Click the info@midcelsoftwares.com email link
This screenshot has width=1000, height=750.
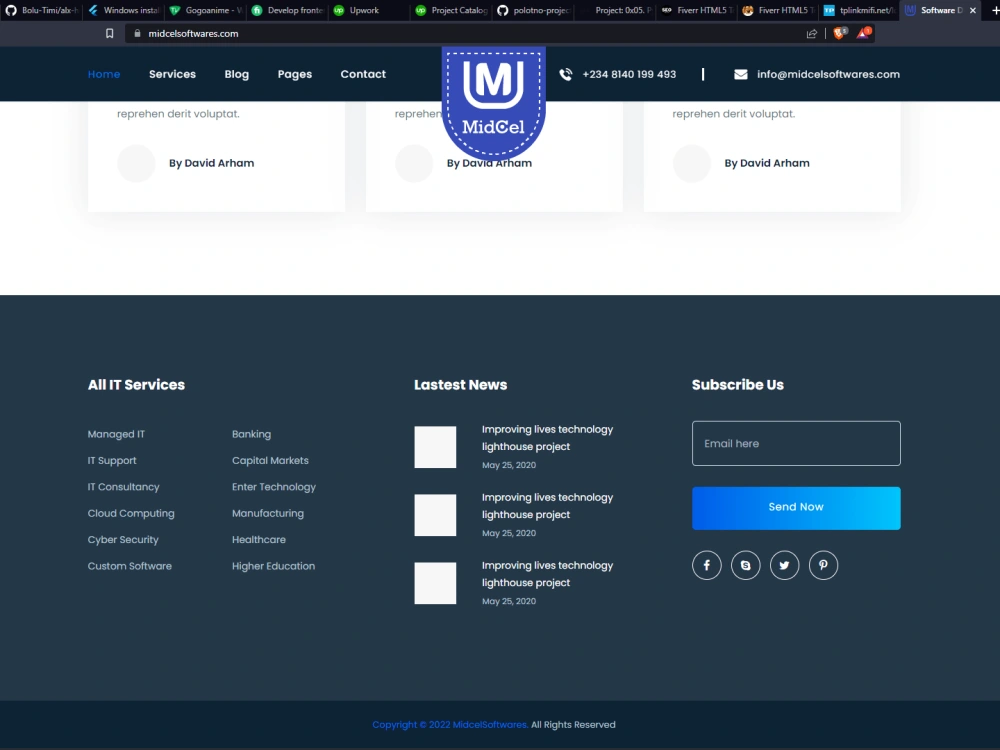click(828, 74)
